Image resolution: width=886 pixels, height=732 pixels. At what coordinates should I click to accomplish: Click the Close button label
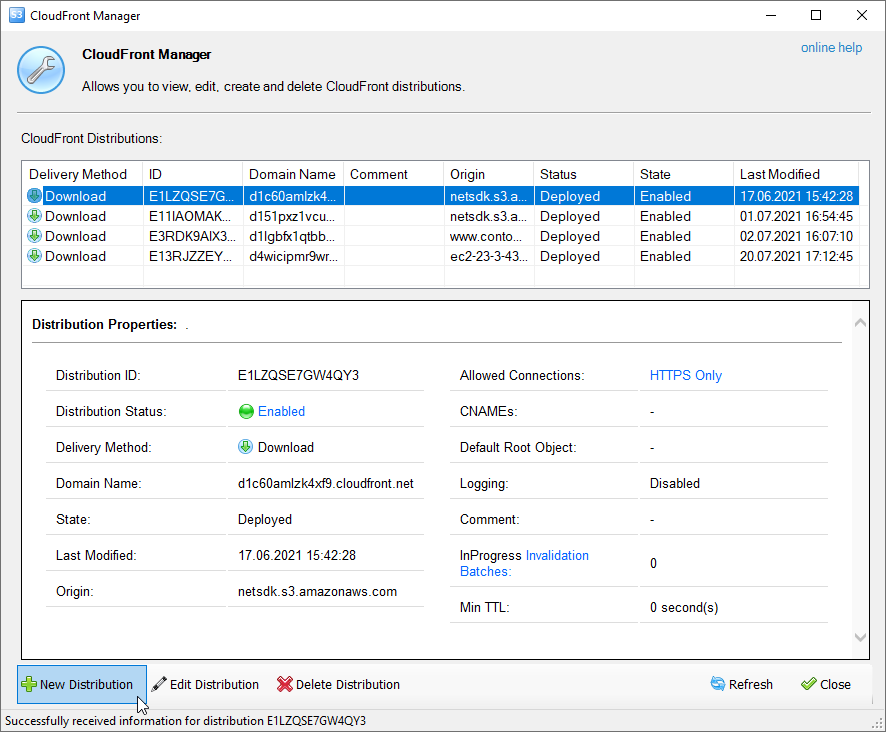coord(835,685)
